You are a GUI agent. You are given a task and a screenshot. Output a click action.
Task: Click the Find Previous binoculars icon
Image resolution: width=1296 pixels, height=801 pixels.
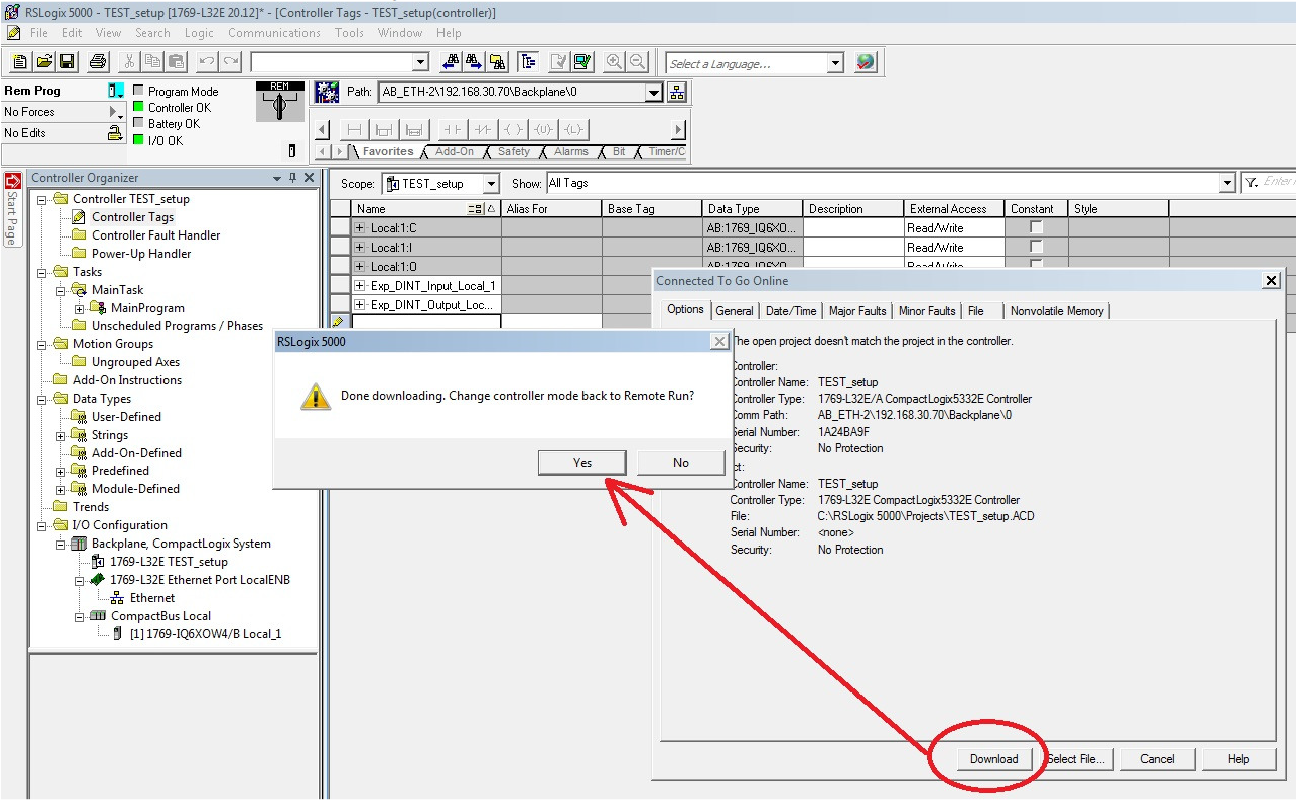[451, 62]
